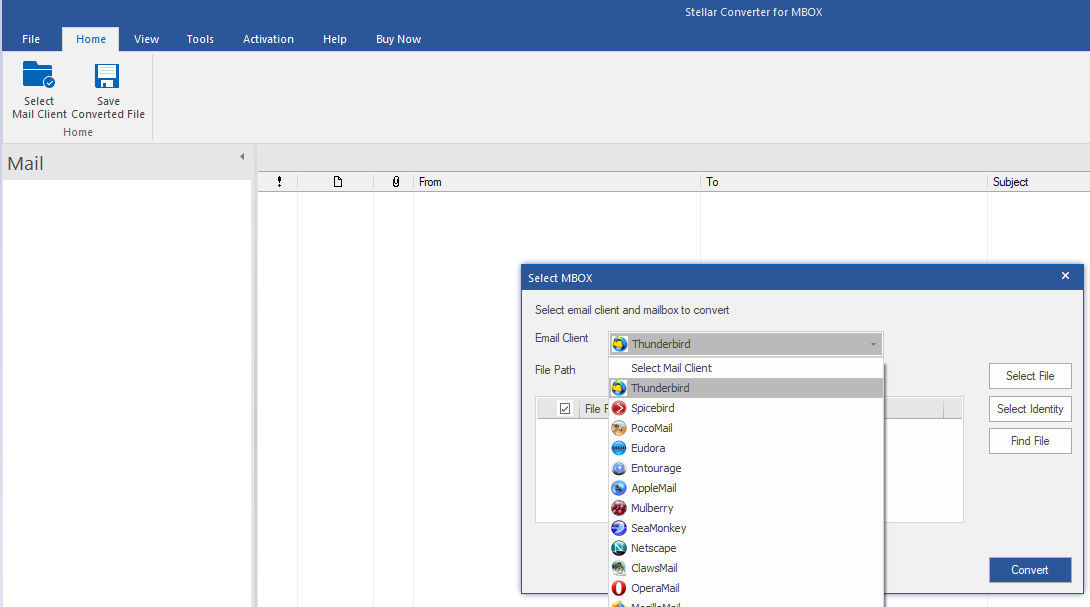The image size is (1090, 607).
Task: Click the Find File button
Action: coord(1030,441)
